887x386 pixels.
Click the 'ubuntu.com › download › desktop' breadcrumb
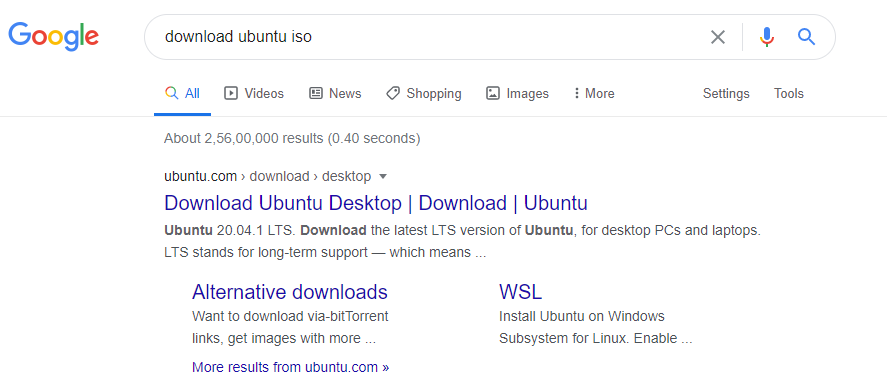click(268, 177)
